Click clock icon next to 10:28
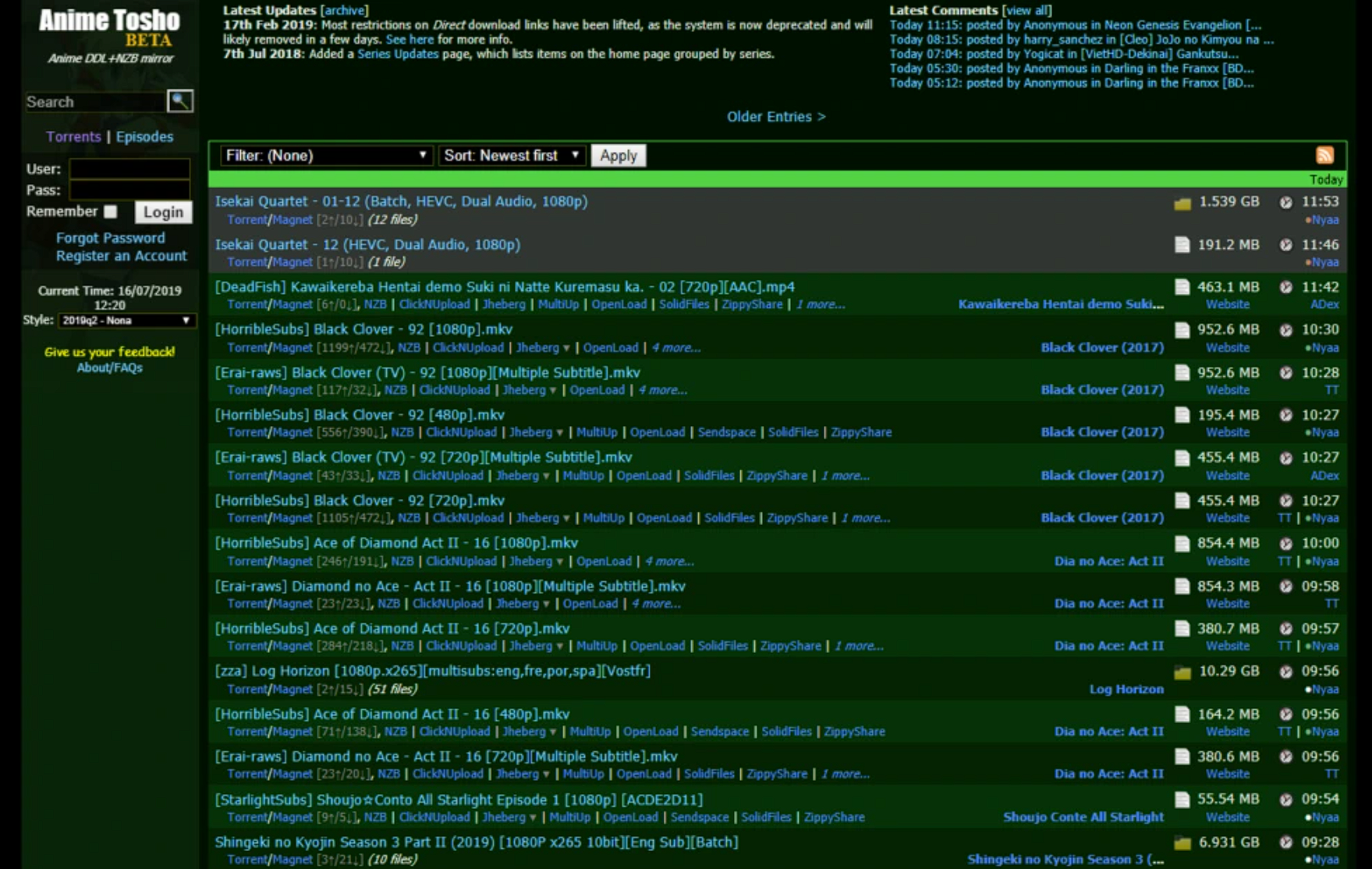The height and width of the screenshot is (869, 1372). 1285,373
